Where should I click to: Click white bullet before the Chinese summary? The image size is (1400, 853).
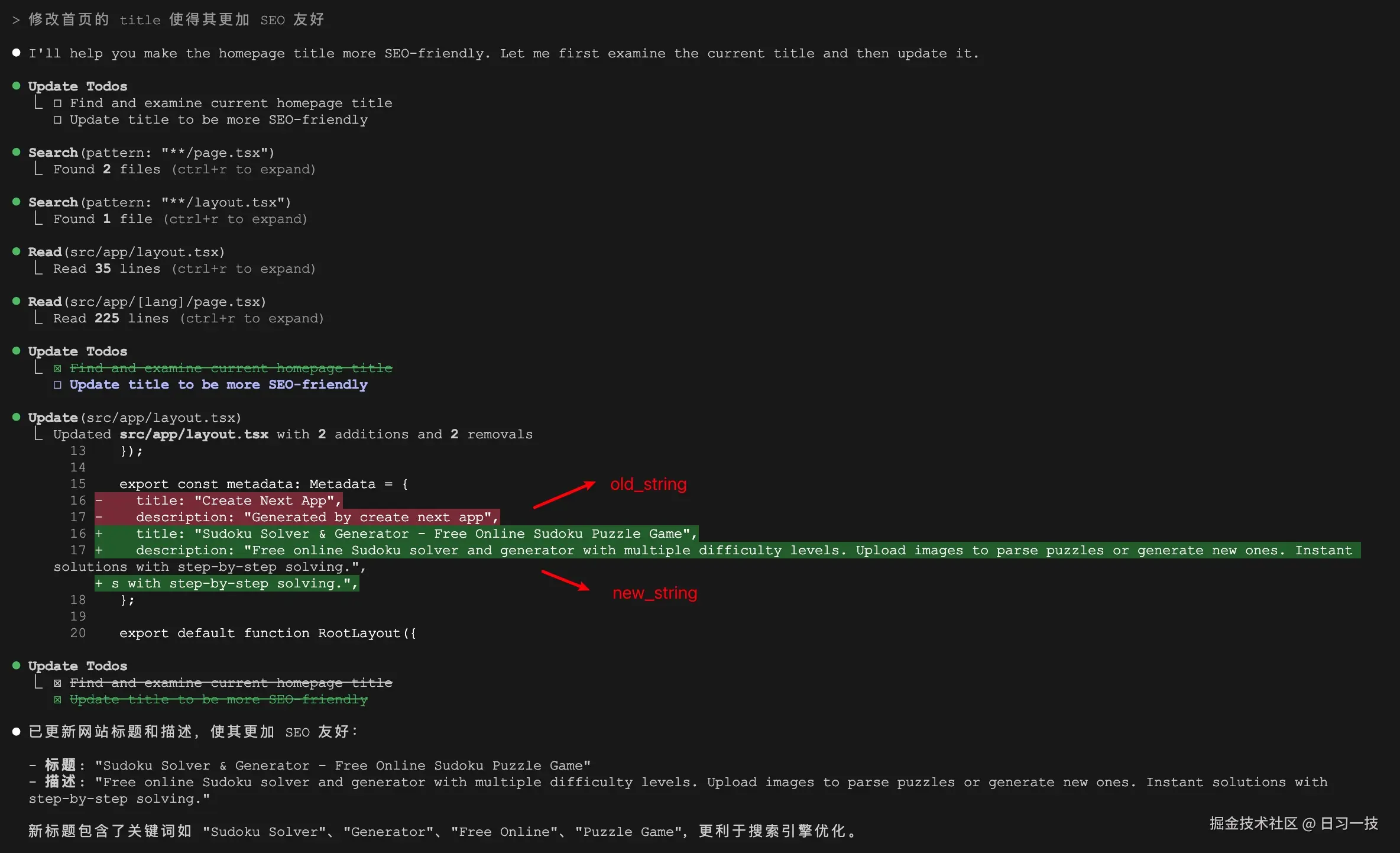[17, 732]
